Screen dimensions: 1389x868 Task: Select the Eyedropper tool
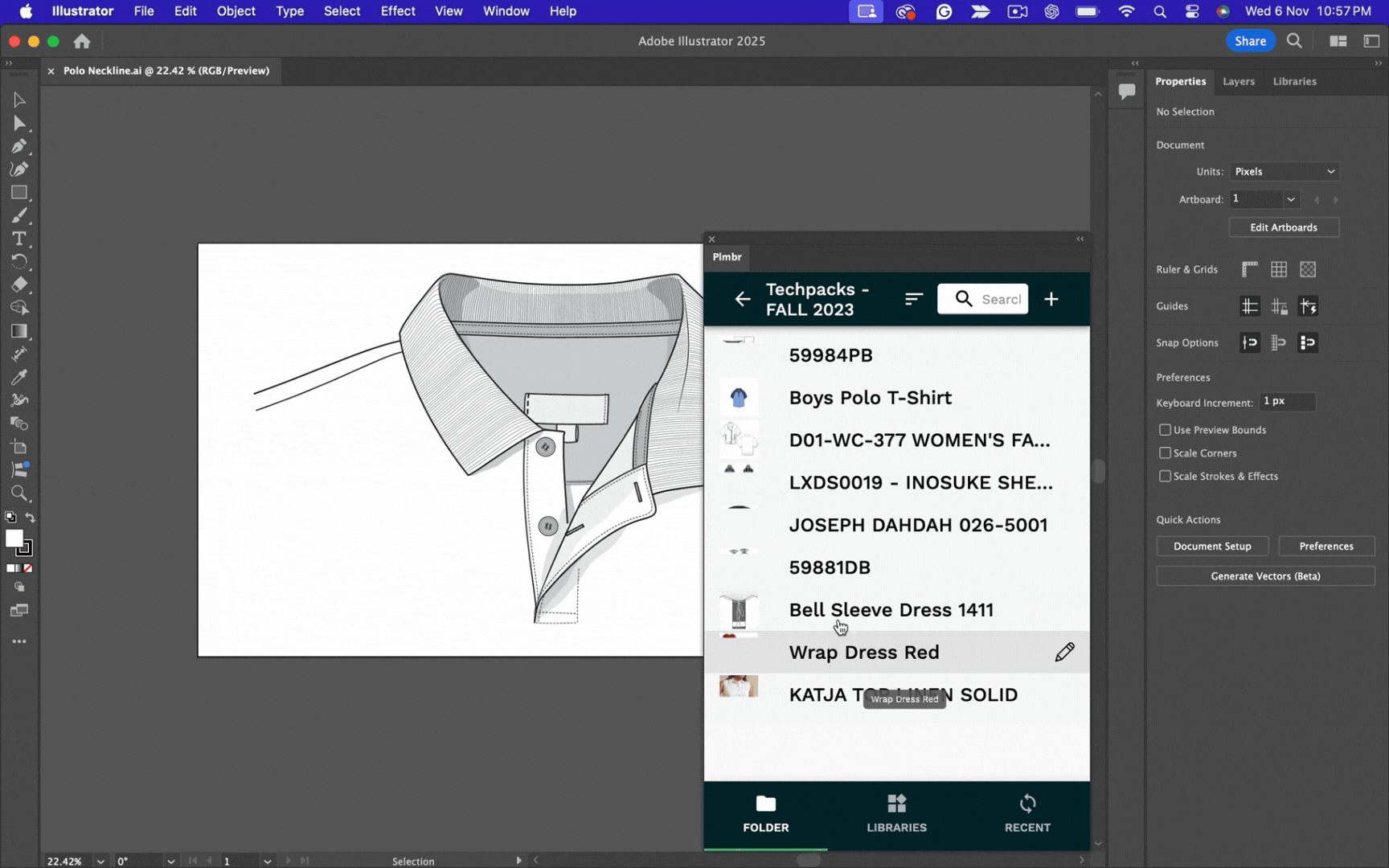point(19,377)
